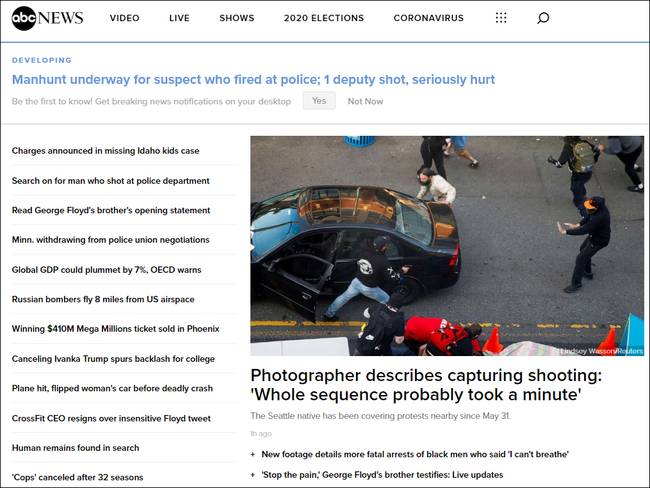
Task: Open the Video menu item
Action: click(x=124, y=18)
